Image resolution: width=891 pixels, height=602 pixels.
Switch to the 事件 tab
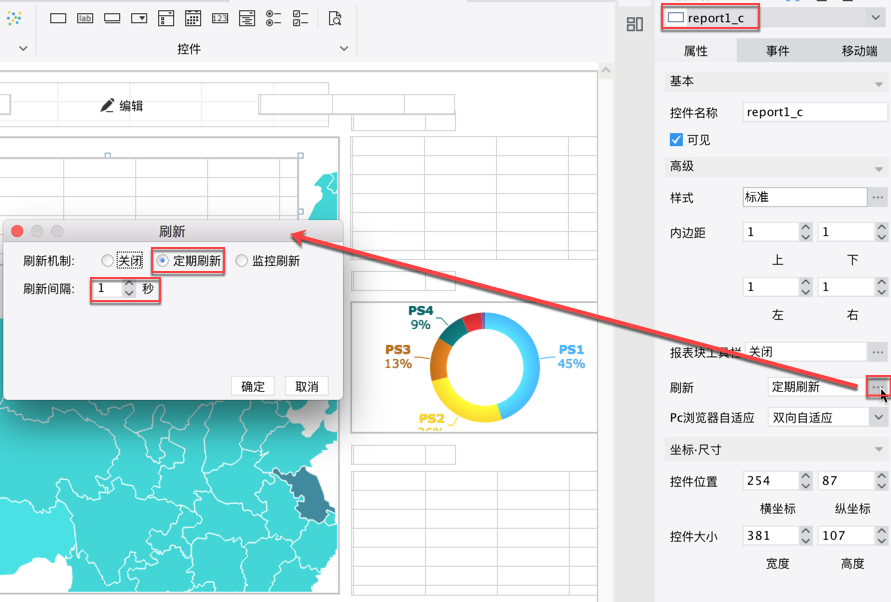[777, 51]
